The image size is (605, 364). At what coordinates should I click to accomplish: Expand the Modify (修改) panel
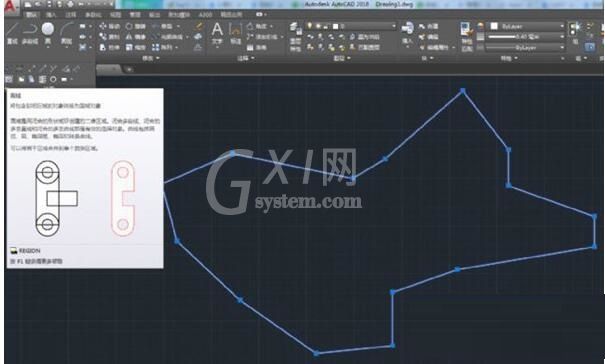[150, 58]
